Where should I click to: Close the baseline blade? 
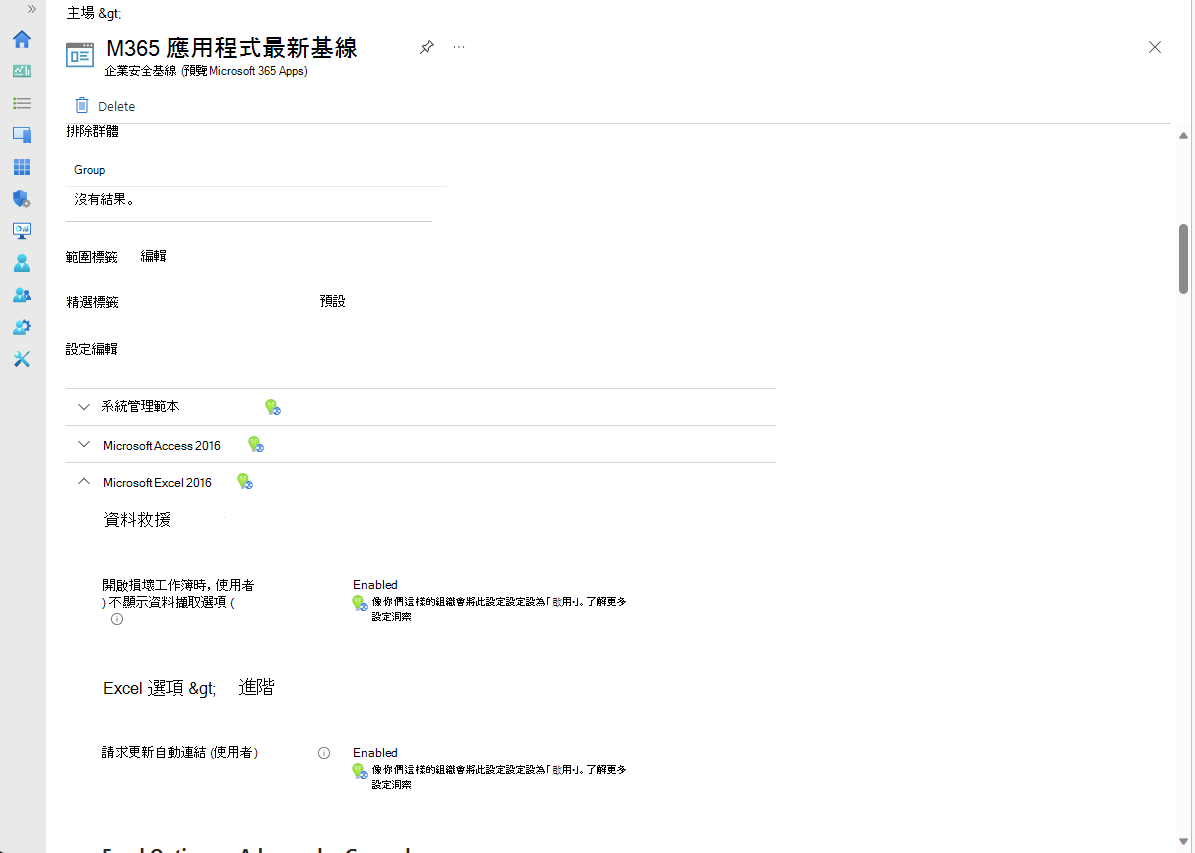click(x=1155, y=47)
